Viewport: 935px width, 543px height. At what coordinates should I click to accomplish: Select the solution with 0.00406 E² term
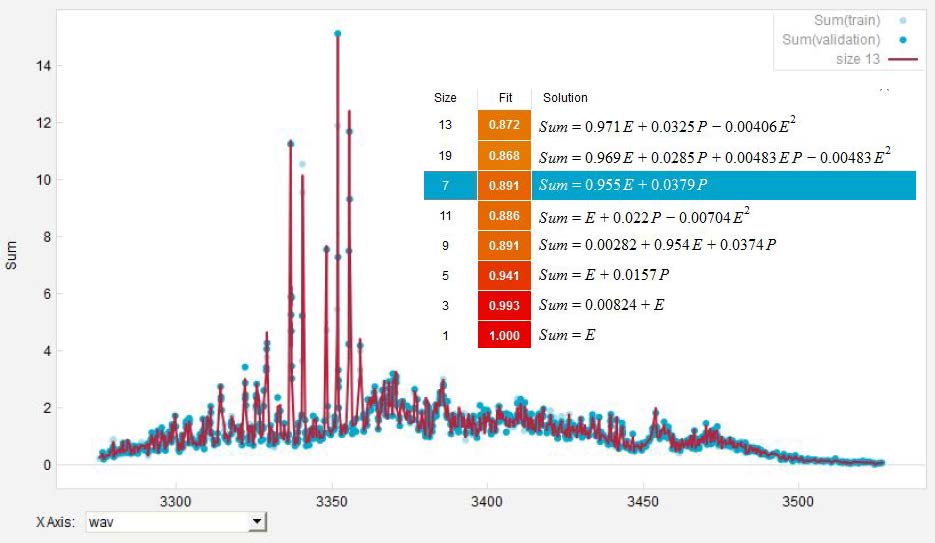coord(667,126)
